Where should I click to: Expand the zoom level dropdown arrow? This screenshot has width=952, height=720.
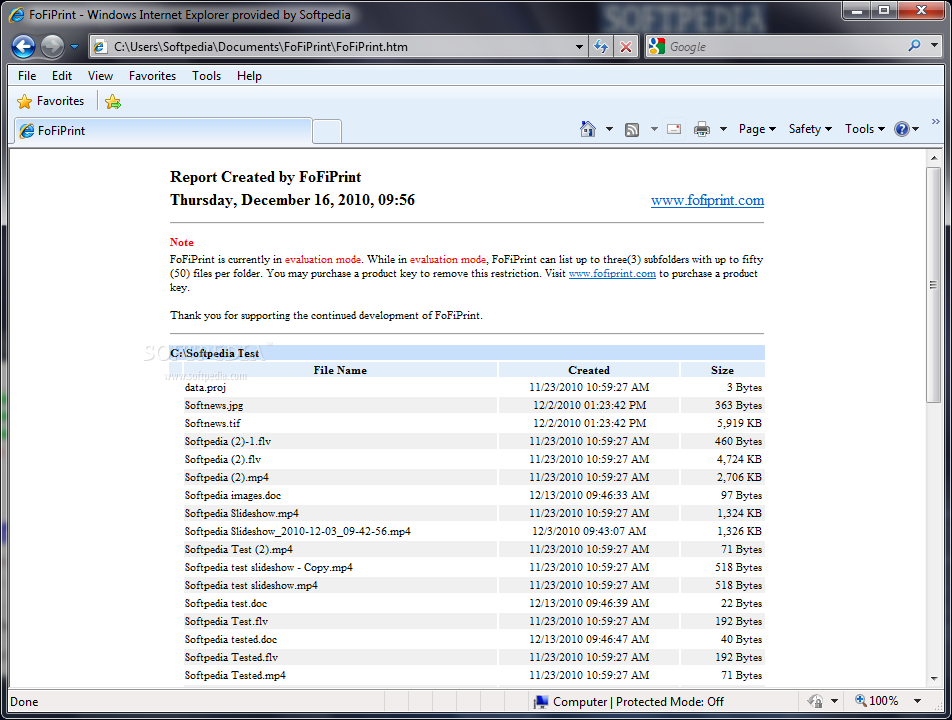pos(917,701)
